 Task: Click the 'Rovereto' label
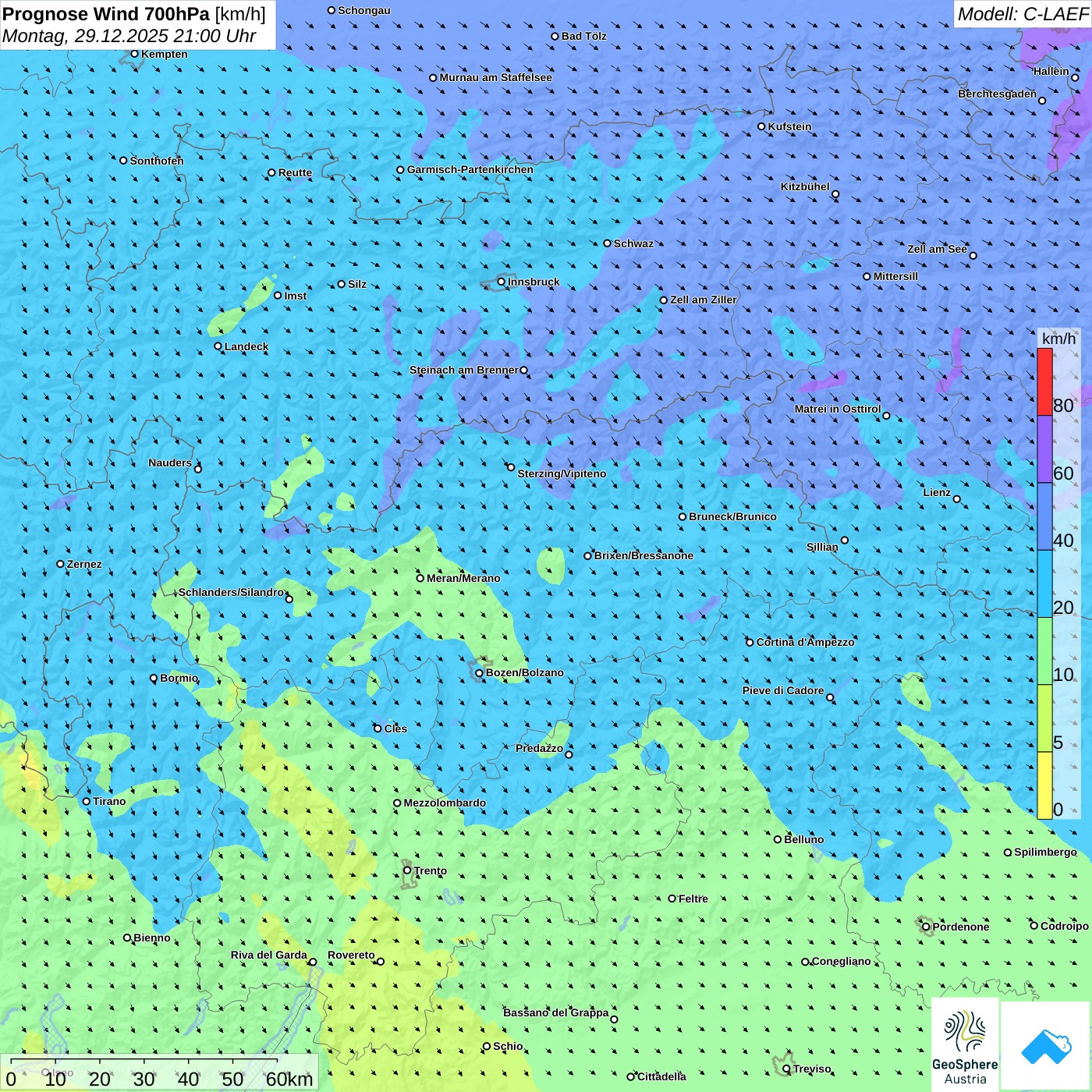[x=352, y=955]
